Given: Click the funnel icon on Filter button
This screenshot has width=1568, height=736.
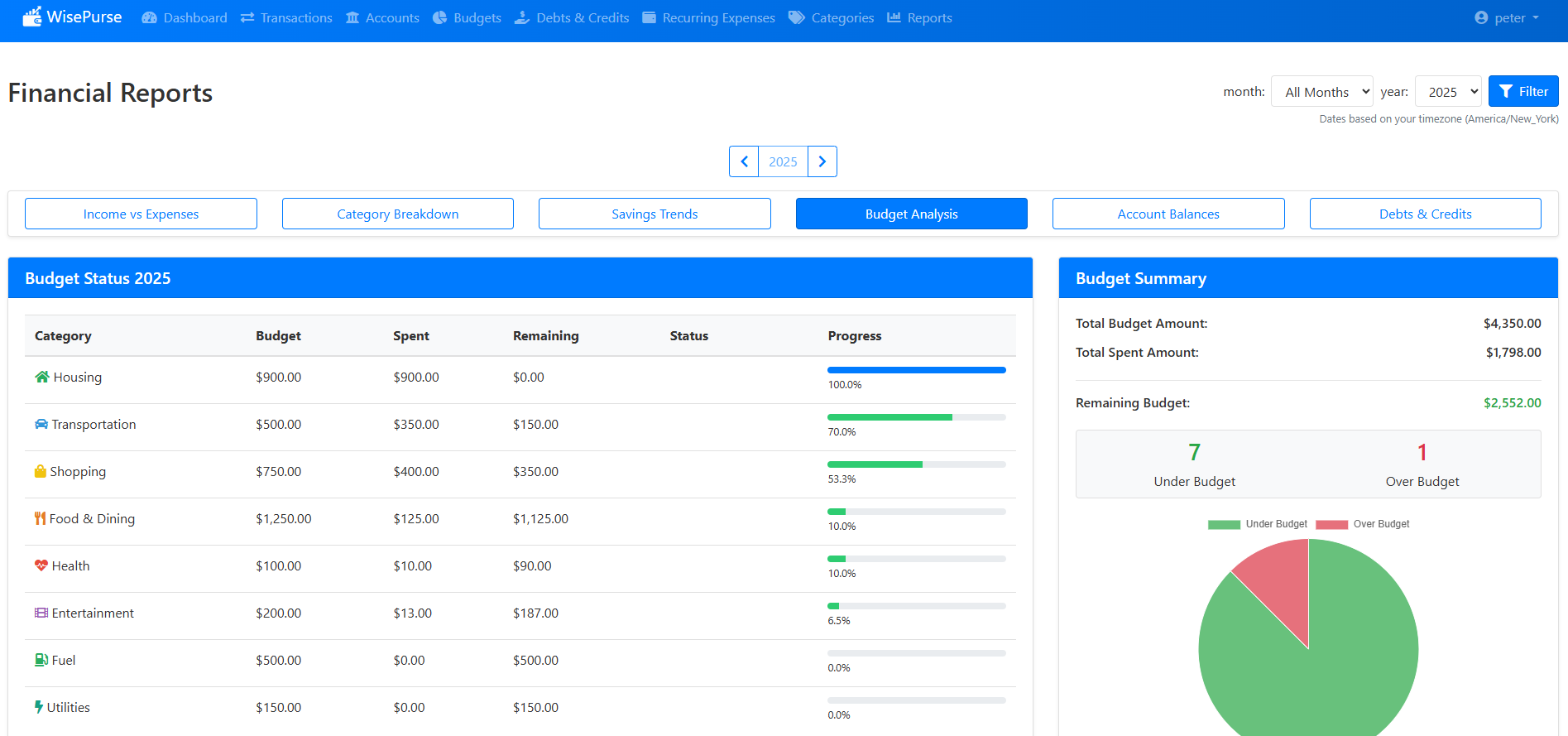Looking at the screenshot, I should (1506, 92).
